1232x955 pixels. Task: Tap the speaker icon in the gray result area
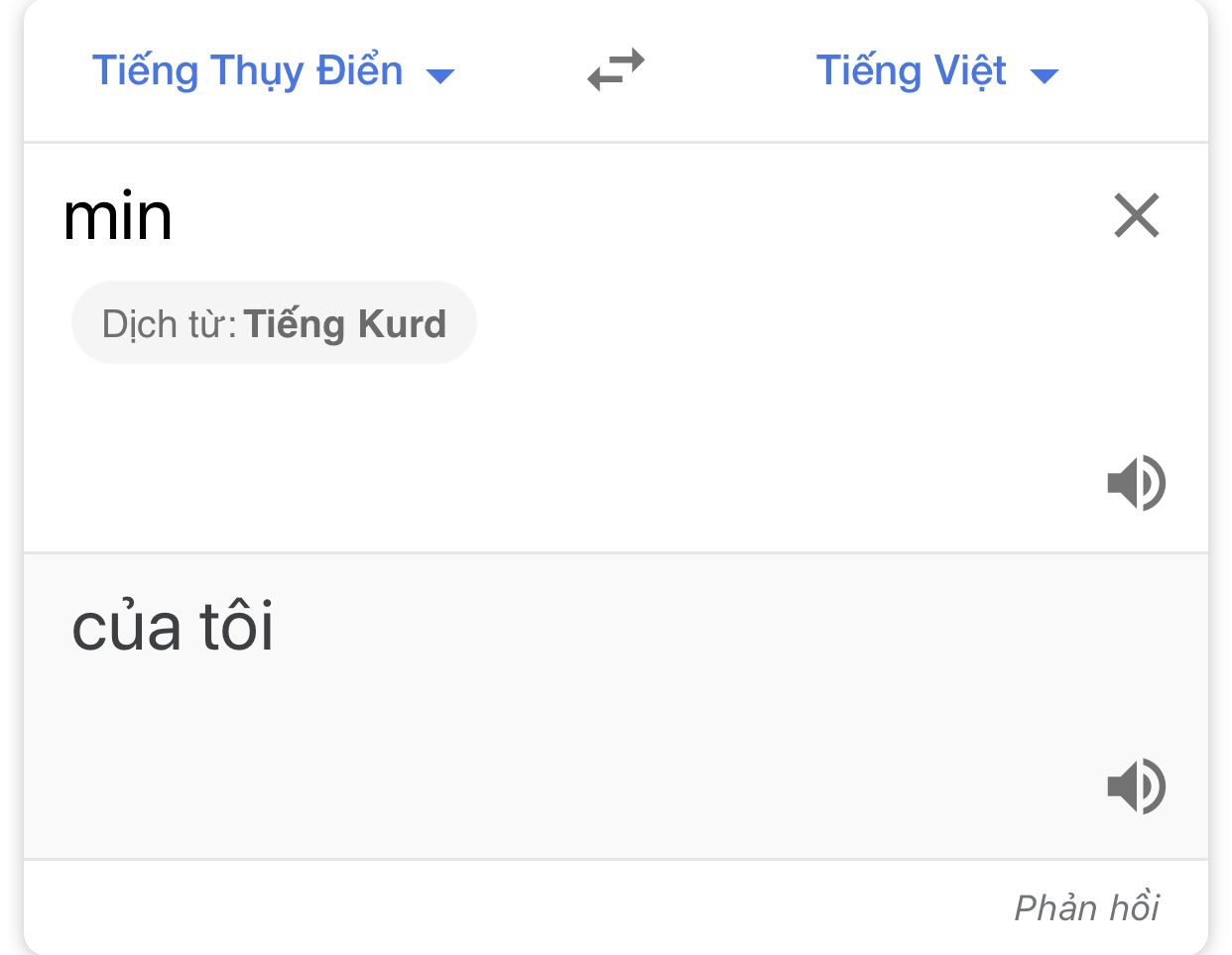coord(1136,786)
